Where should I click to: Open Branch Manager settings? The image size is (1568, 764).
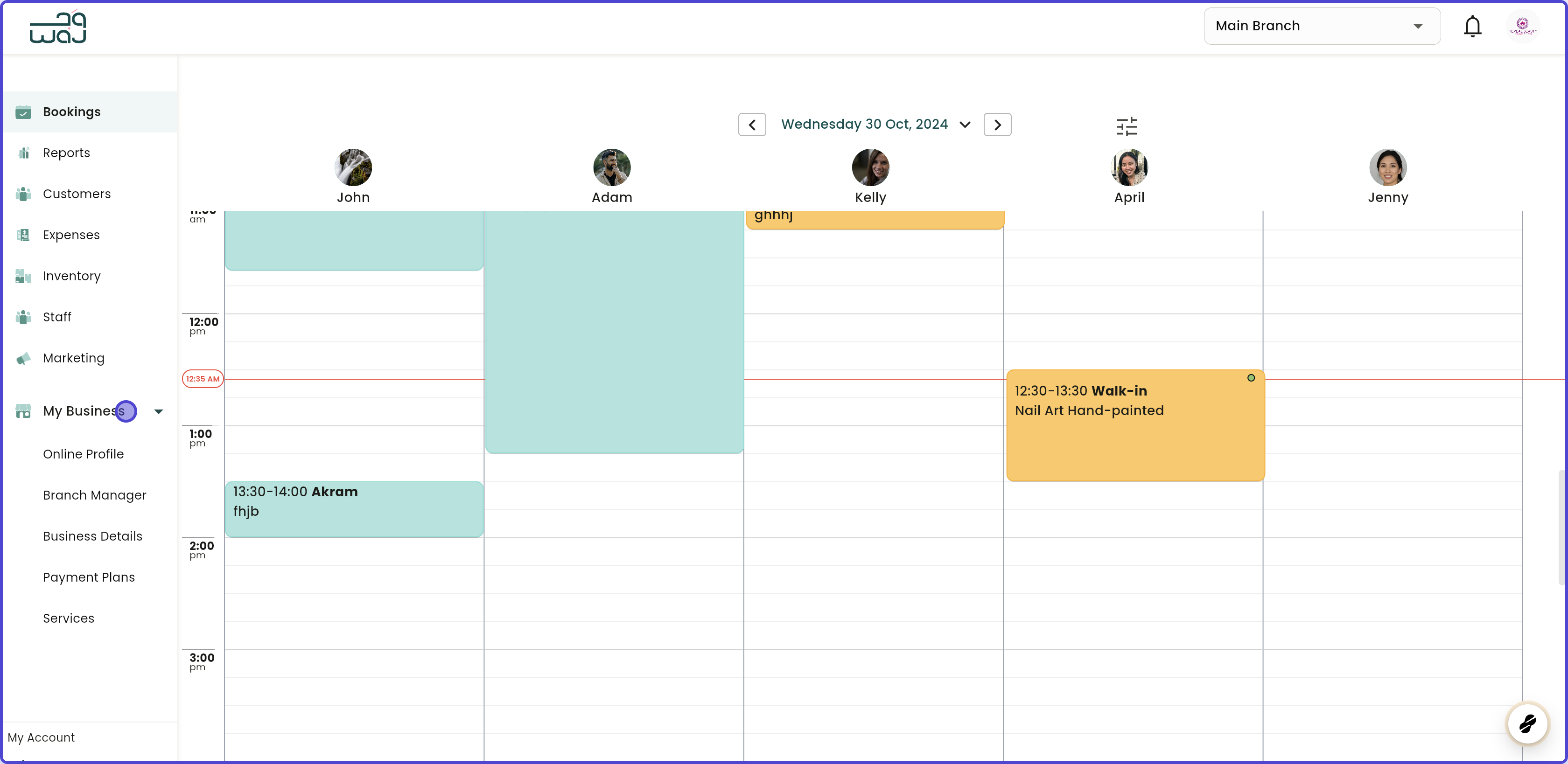[94, 495]
